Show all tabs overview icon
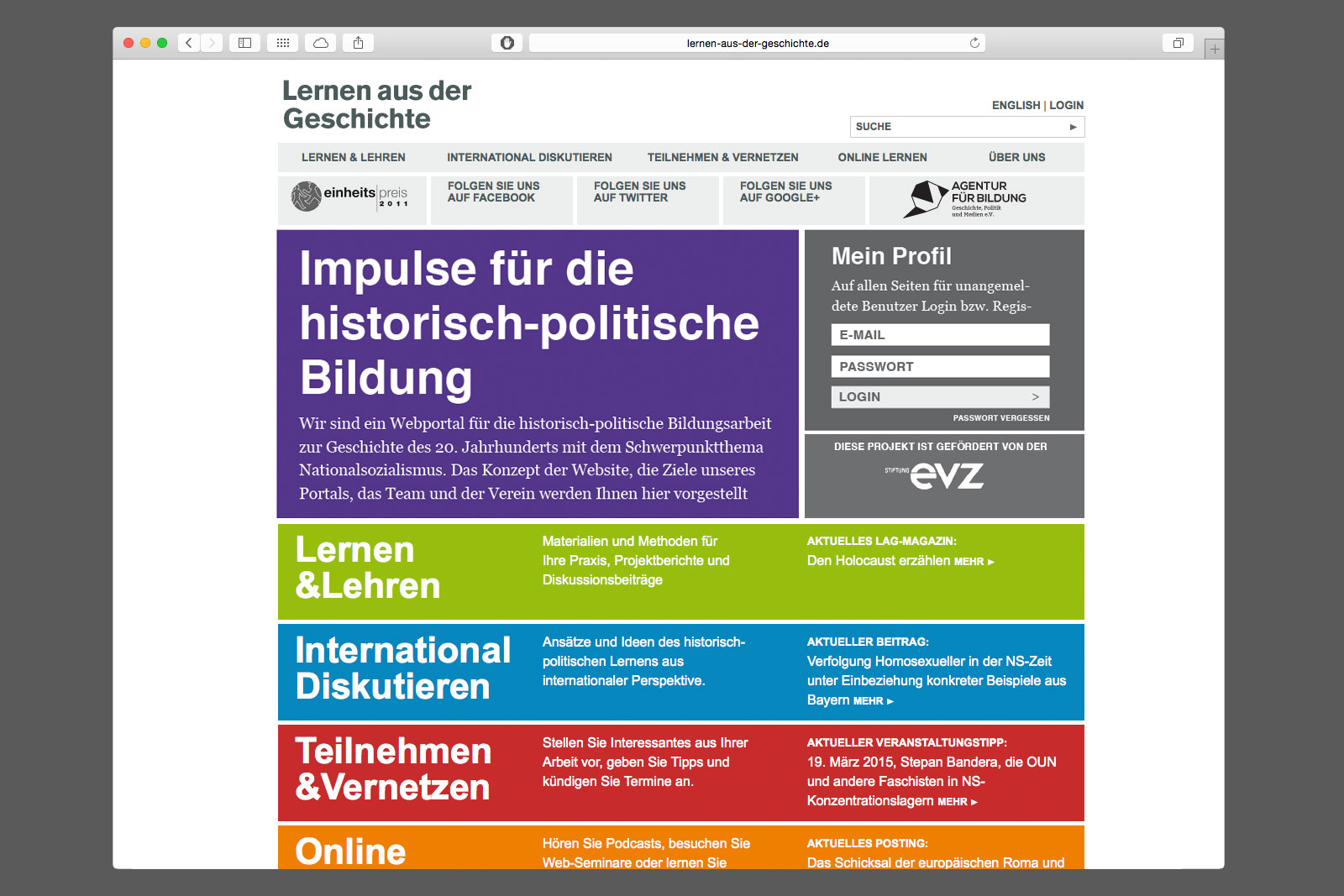Viewport: 1344px width, 896px height. coord(1179,43)
